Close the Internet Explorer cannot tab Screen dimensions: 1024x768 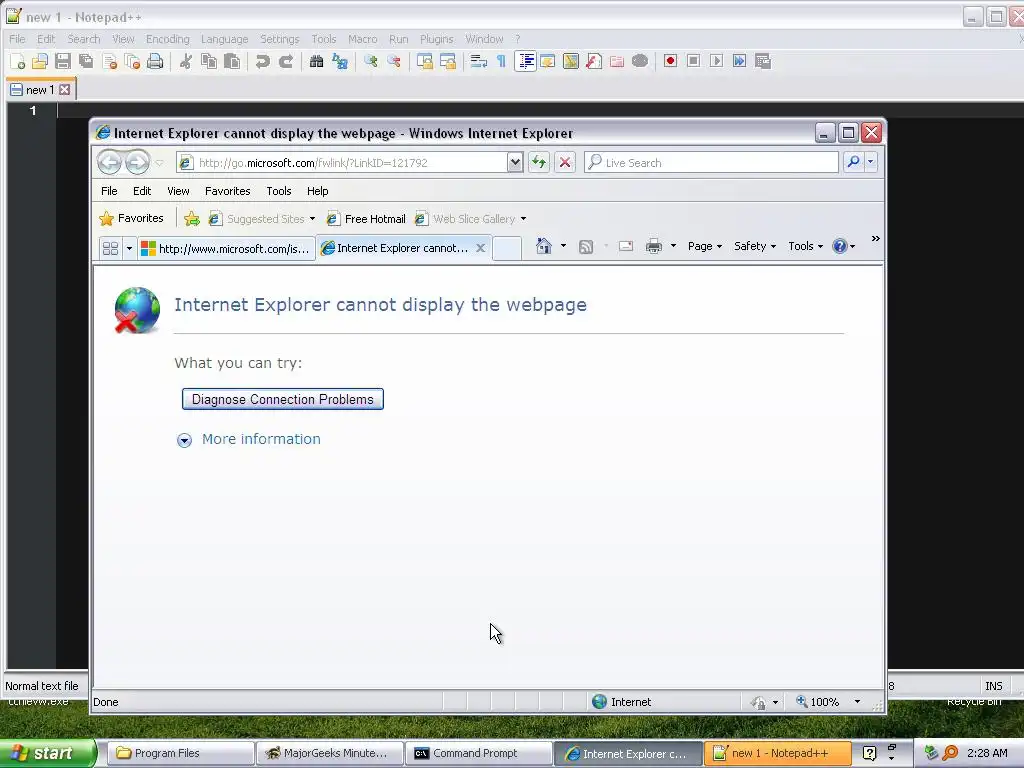[480, 248]
